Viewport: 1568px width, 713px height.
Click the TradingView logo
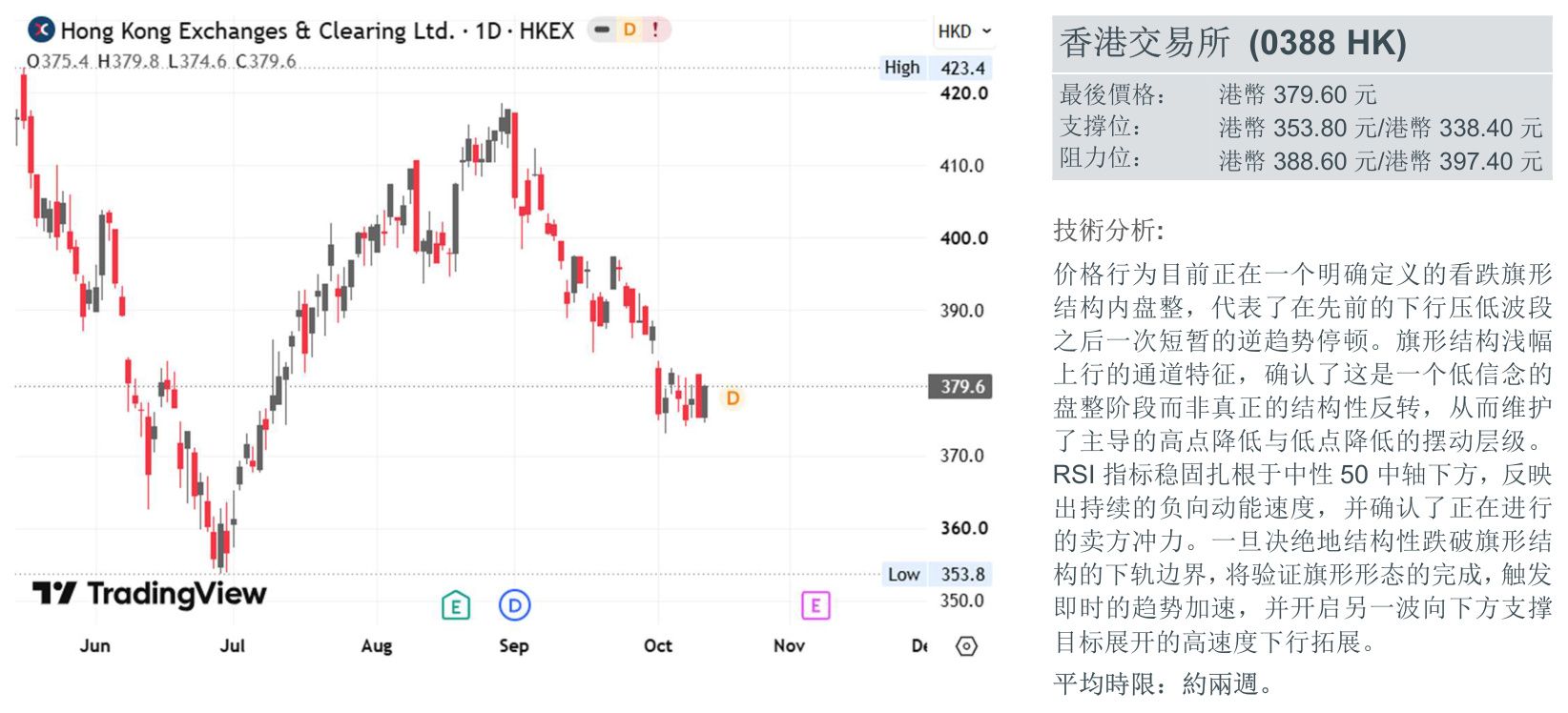(x=150, y=594)
